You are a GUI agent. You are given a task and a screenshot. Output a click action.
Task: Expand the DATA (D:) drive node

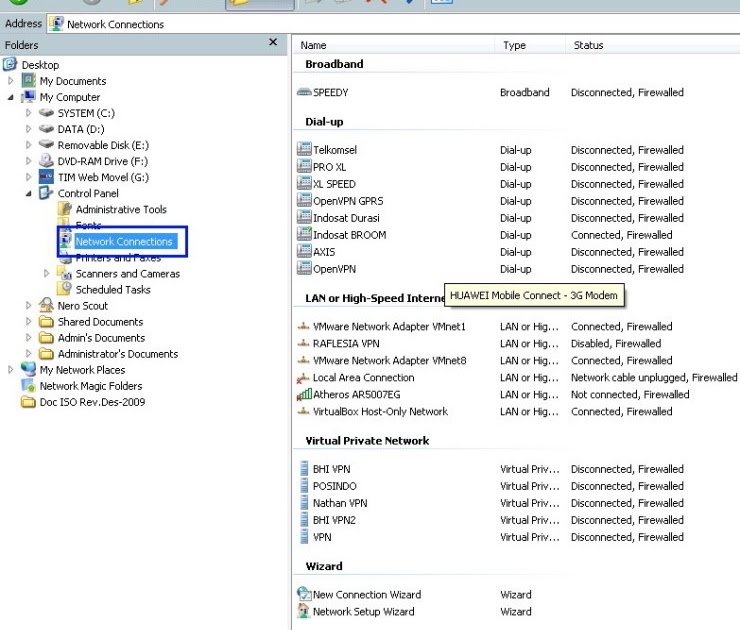[x=28, y=129]
